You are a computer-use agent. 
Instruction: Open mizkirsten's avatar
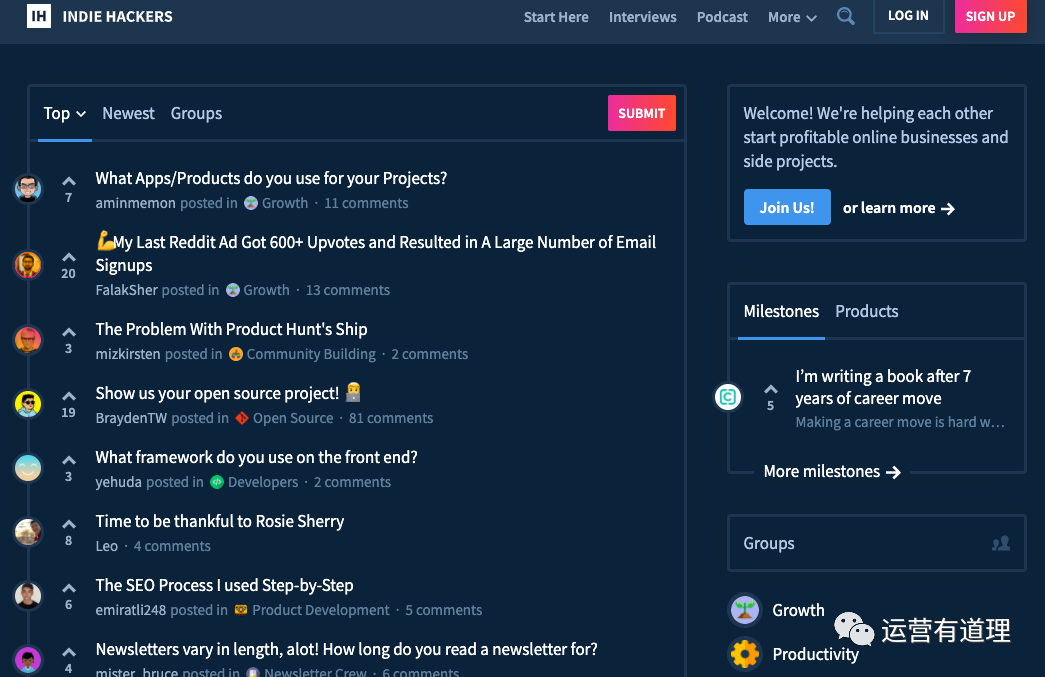(x=28, y=340)
